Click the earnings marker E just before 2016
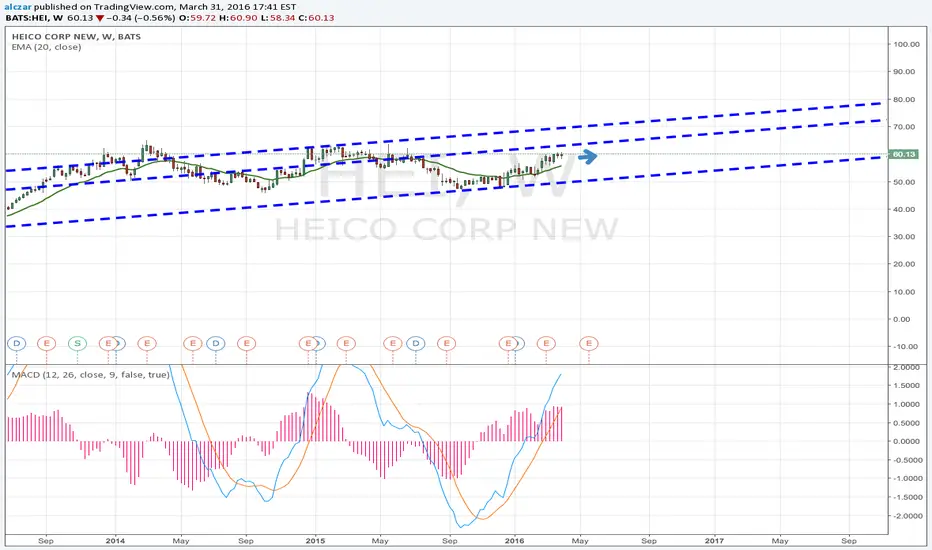The height and width of the screenshot is (550, 932). pos(508,343)
